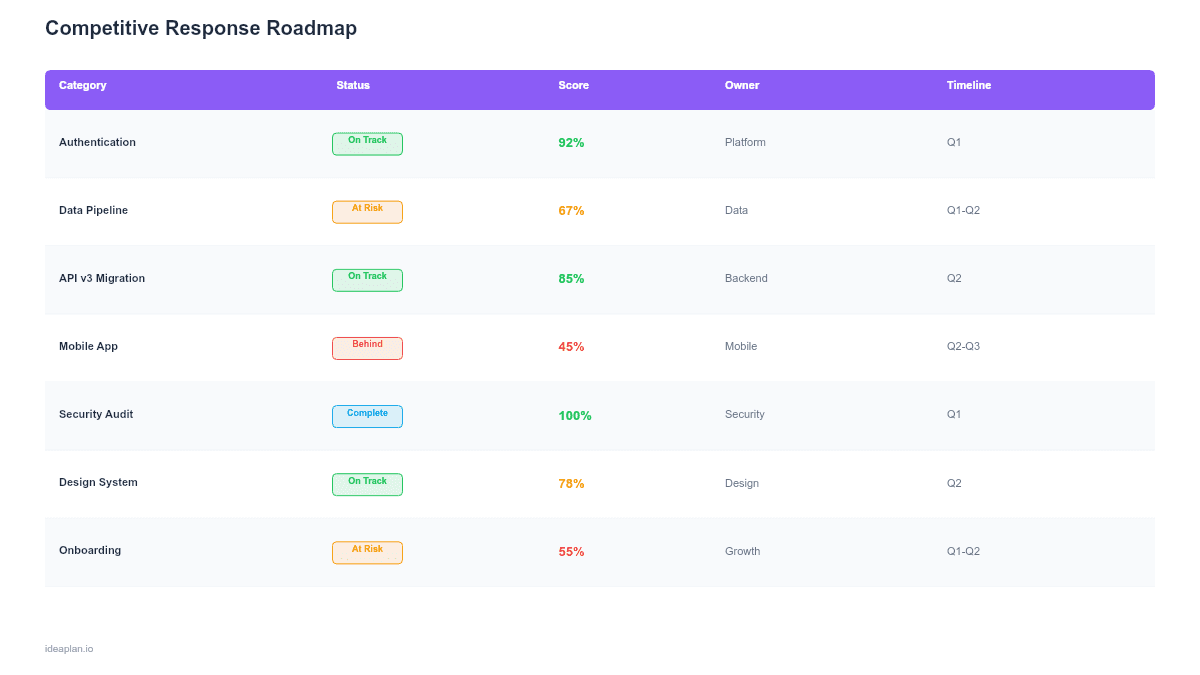Click the Timeline column header
This screenshot has width=1200, height=675.
pos(968,86)
